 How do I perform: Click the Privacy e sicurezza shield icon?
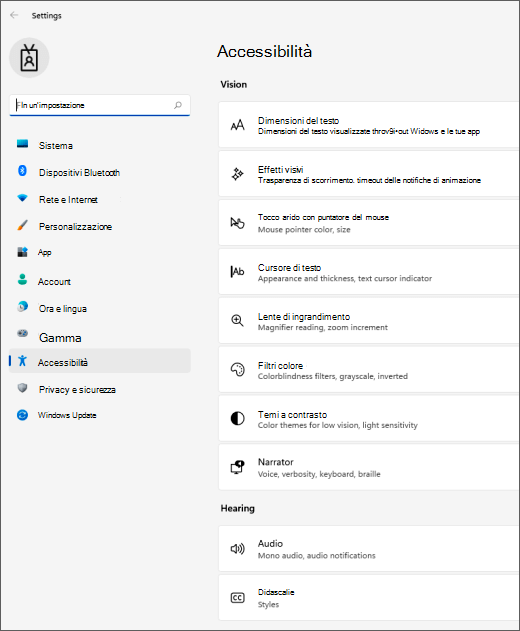click(x=23, y=388)
